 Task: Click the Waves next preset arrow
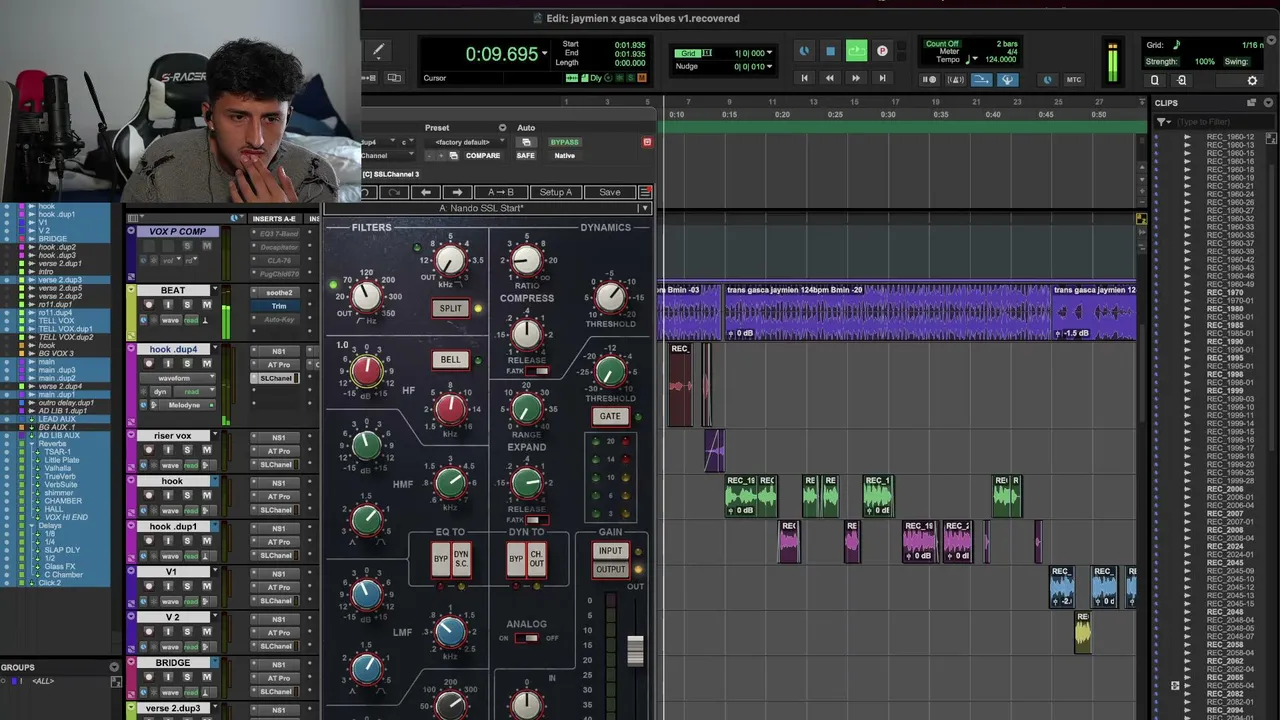[x=457, y=192]
